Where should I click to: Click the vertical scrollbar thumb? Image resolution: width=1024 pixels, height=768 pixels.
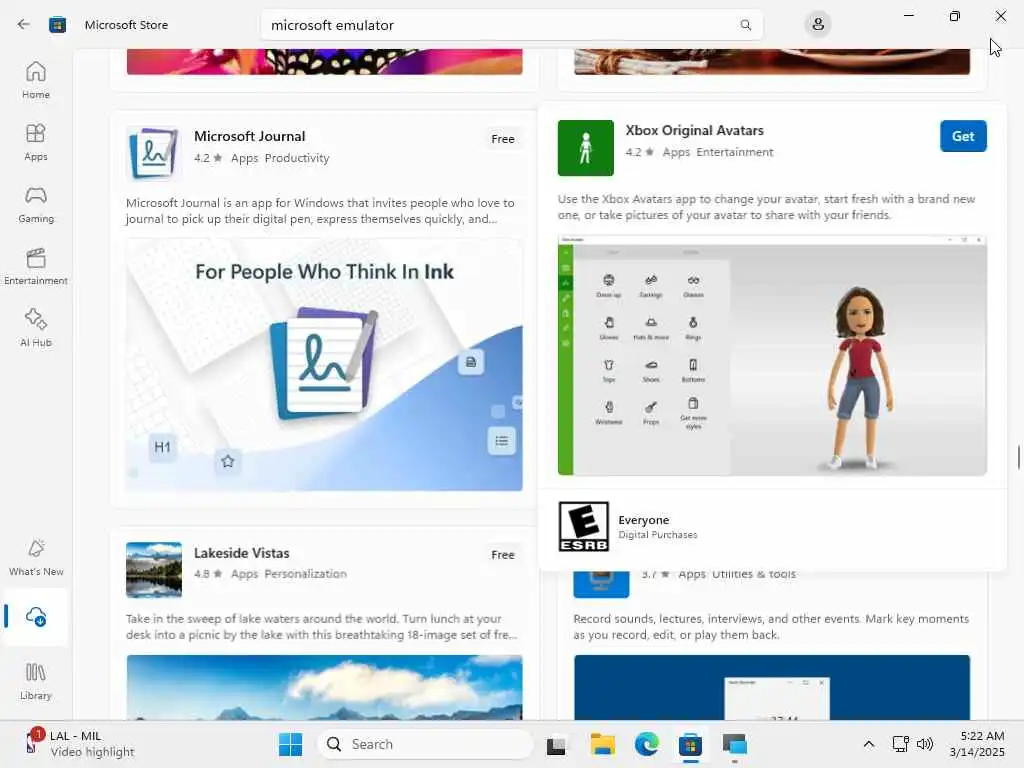(x=1018, y=456)
